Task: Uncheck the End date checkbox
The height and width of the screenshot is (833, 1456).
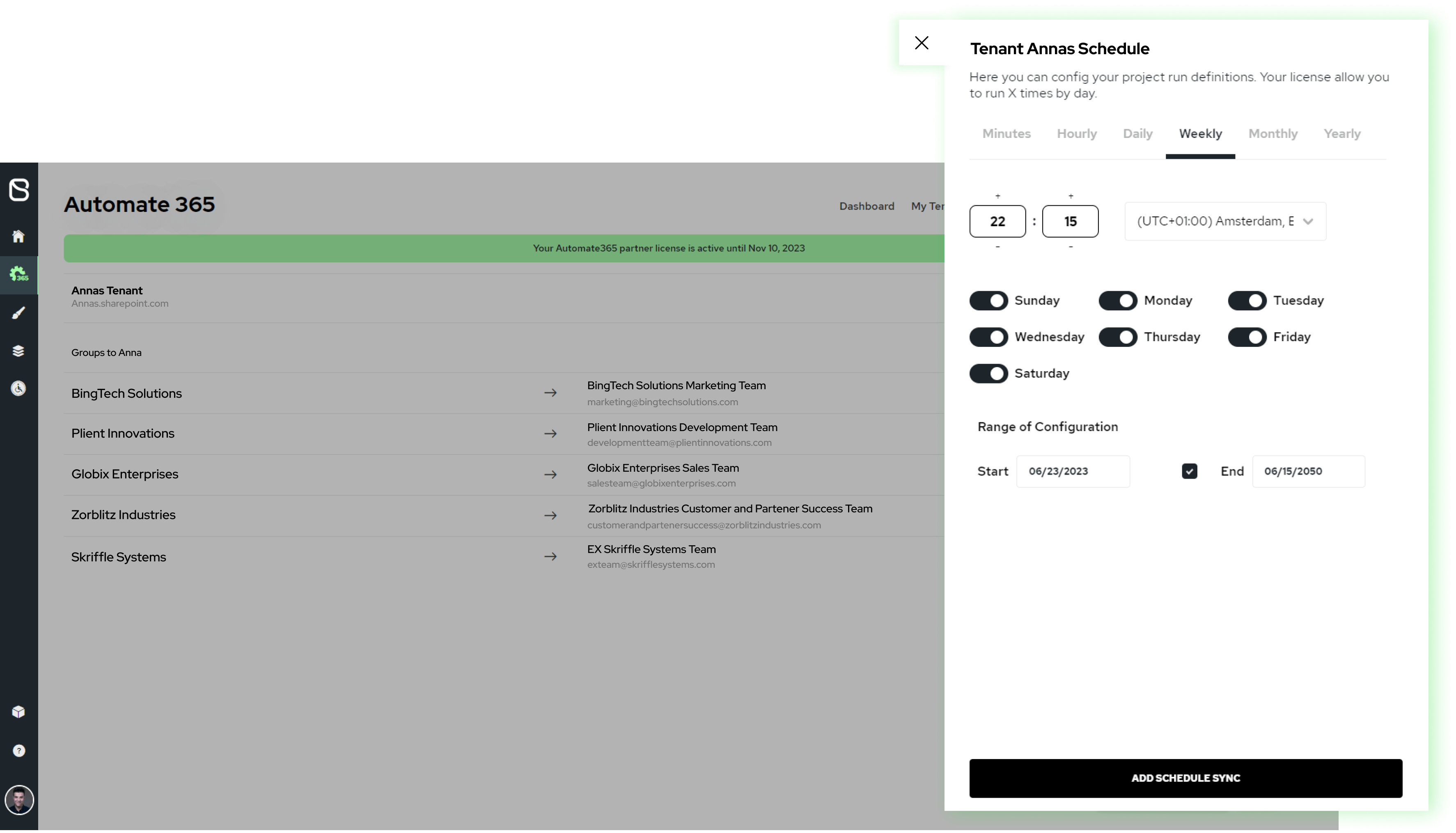Action: click(1190, 472)
